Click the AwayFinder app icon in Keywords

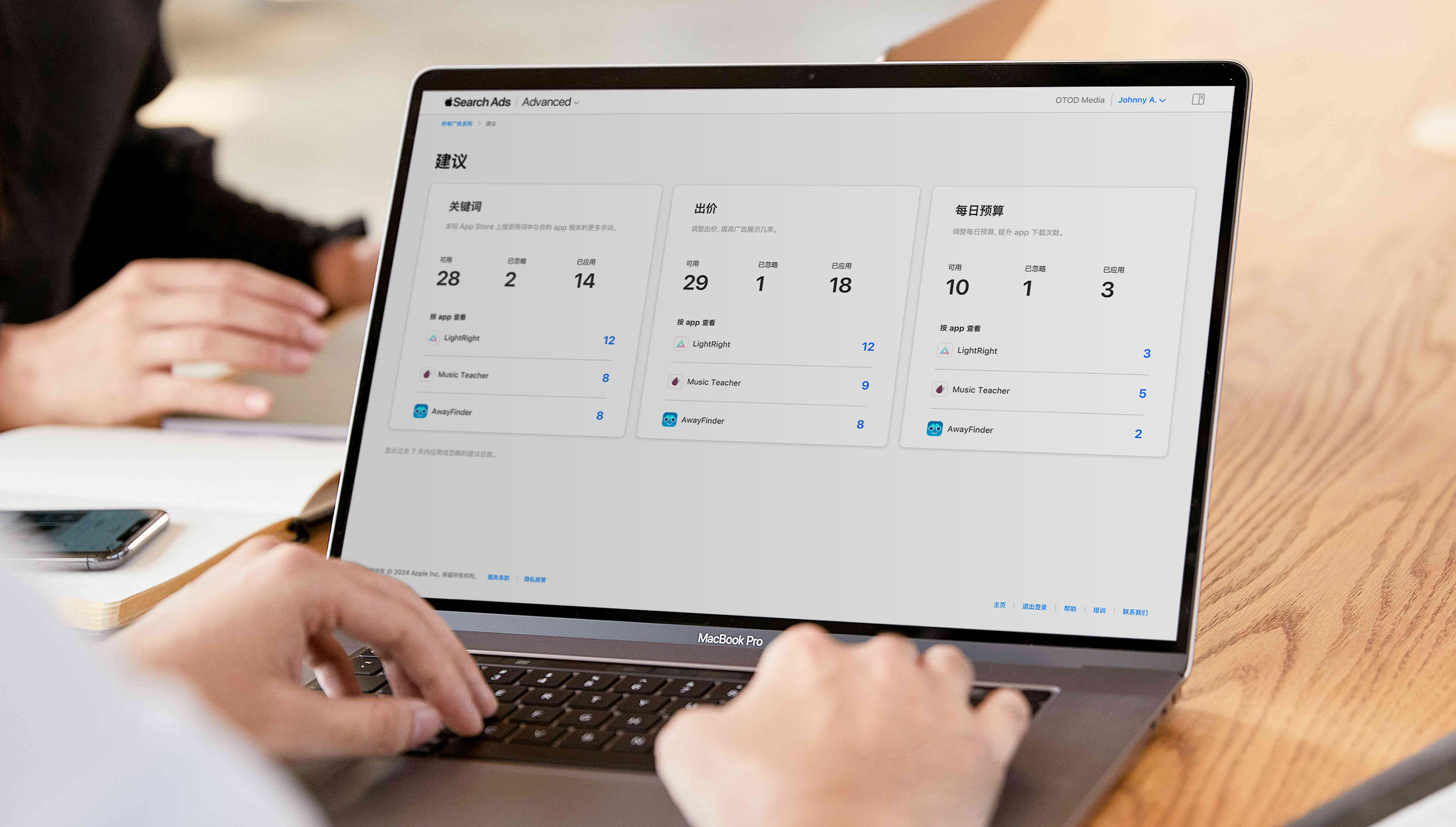click(420, 412)
